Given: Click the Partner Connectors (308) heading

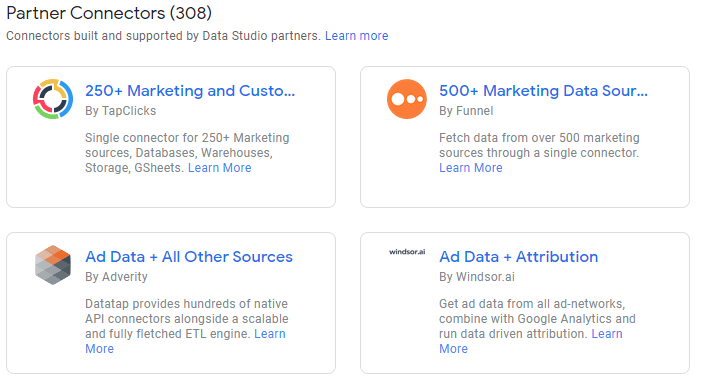Looking at the screenshot, I should [109, 13].
